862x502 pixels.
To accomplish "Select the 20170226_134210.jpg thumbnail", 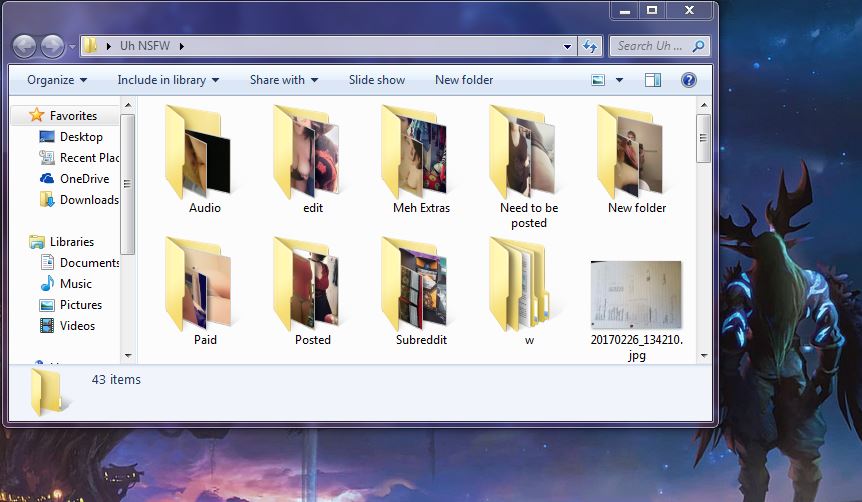I will click(637, 295).
